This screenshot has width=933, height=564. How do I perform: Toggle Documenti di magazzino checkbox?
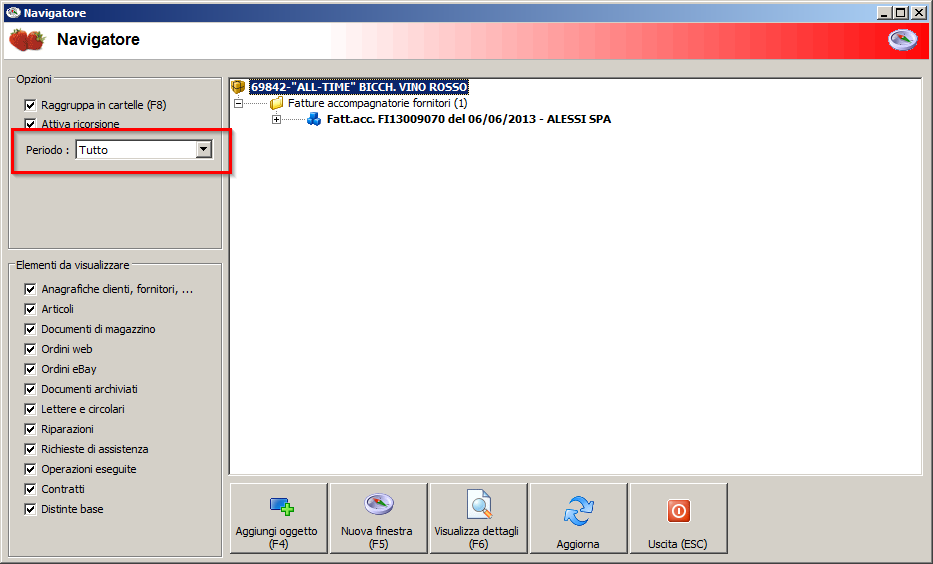point(30,329)
